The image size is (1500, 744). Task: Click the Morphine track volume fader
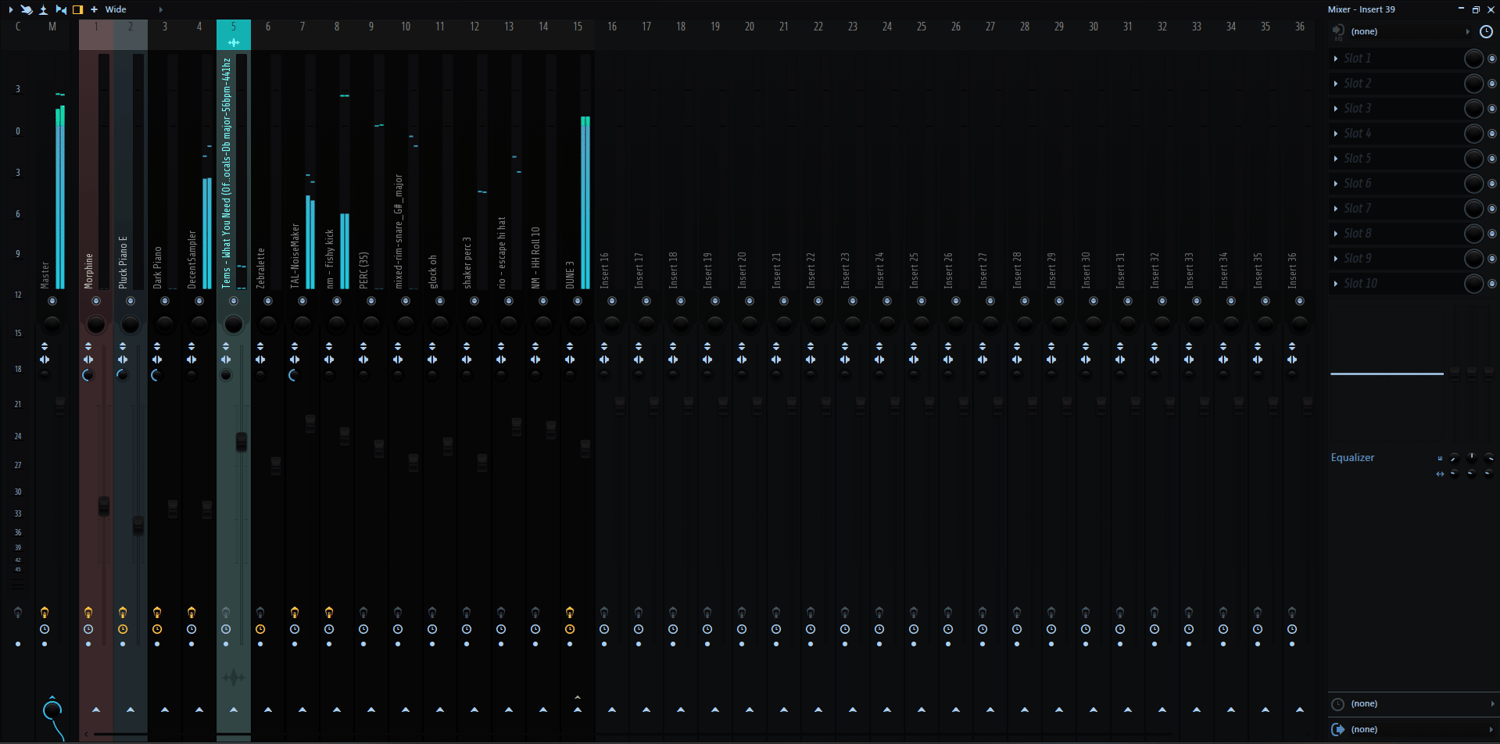[x=104, y=506]
